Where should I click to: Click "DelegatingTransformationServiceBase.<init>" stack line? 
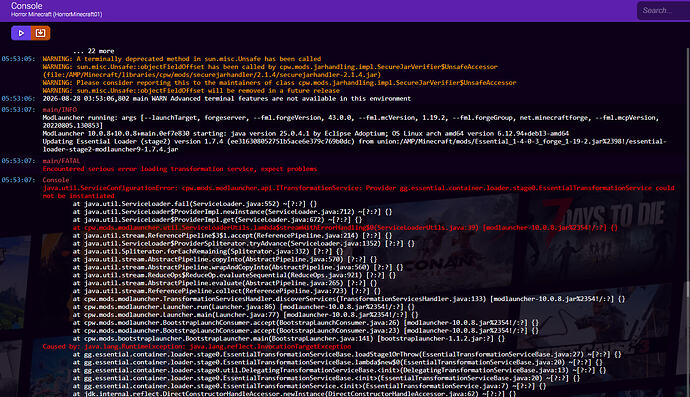click(339, 370)
